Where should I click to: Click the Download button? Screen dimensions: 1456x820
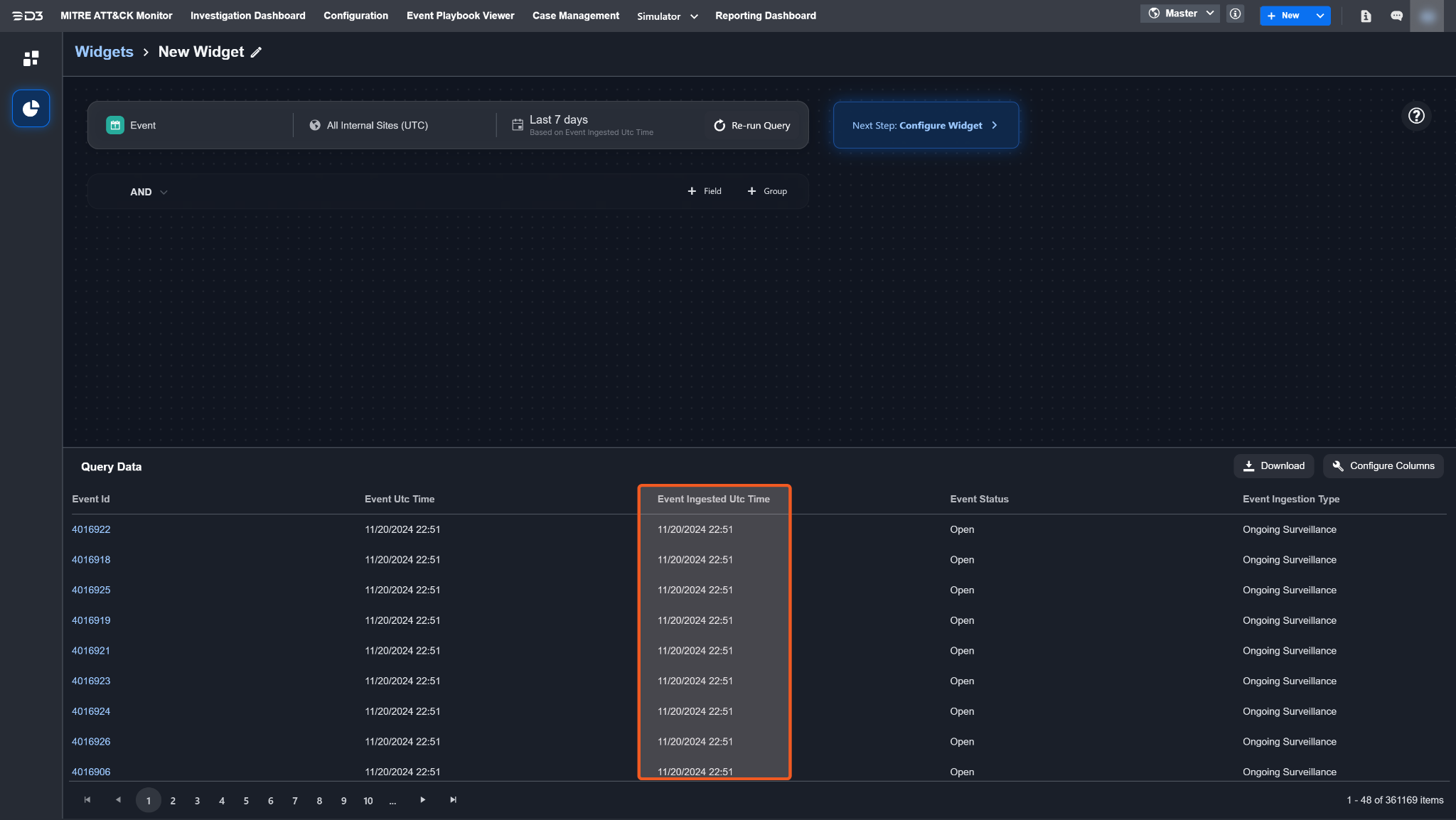click(1273, 465)
